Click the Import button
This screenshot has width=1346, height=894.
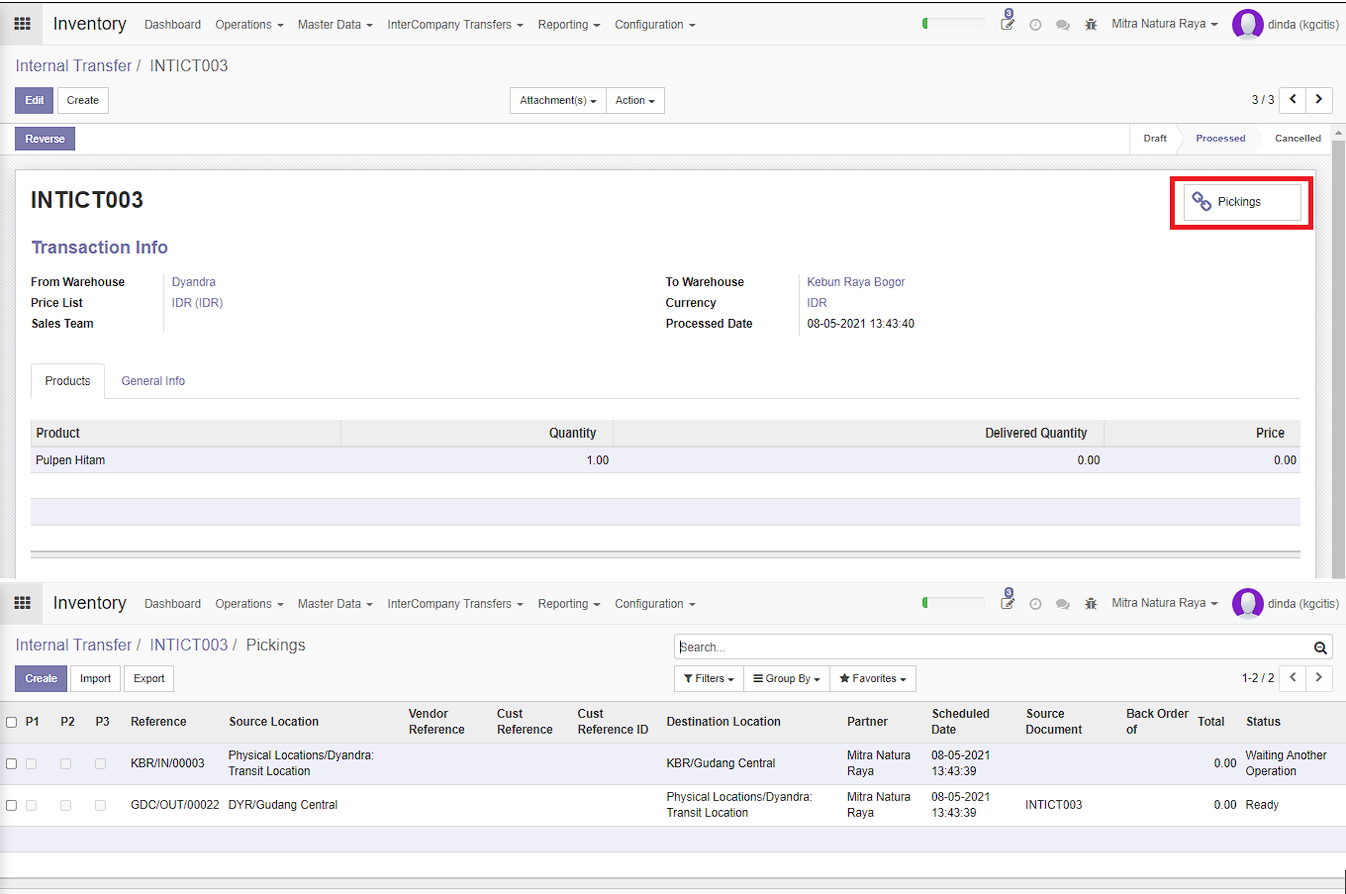(x=95, y=678)
